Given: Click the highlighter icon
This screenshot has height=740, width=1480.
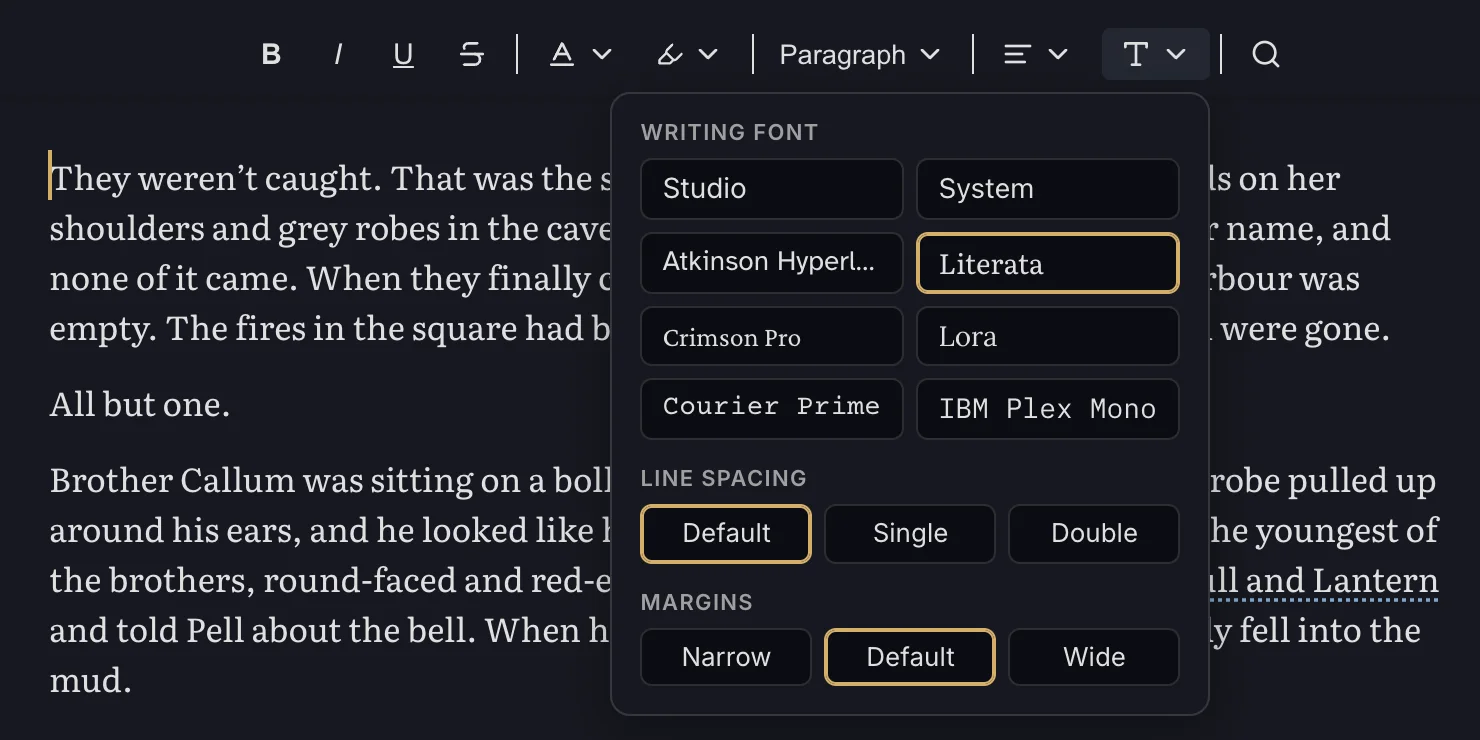Looking at the screenshot, I should 669,54.
